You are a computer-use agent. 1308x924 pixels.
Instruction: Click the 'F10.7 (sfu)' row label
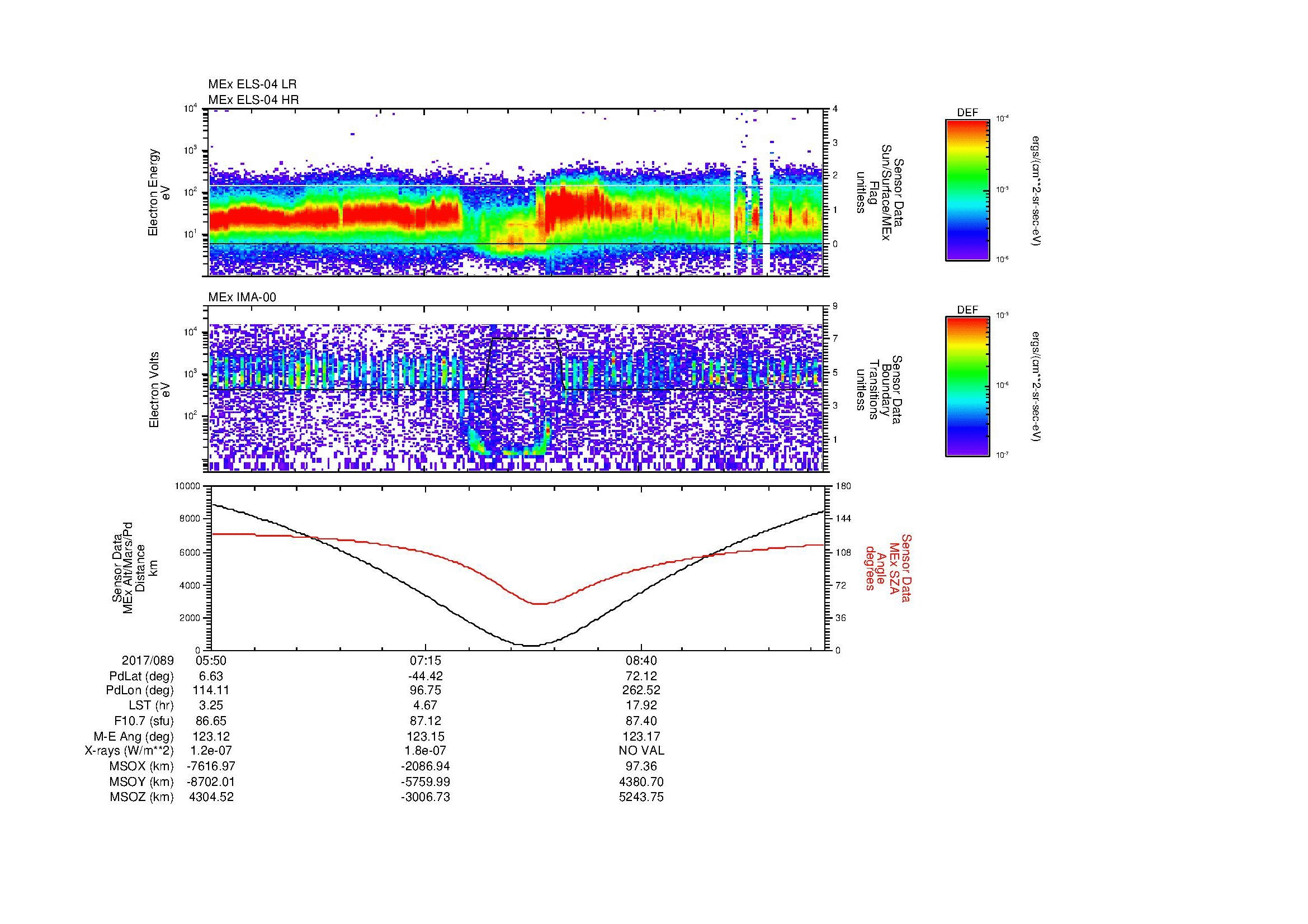coord(144,721)
